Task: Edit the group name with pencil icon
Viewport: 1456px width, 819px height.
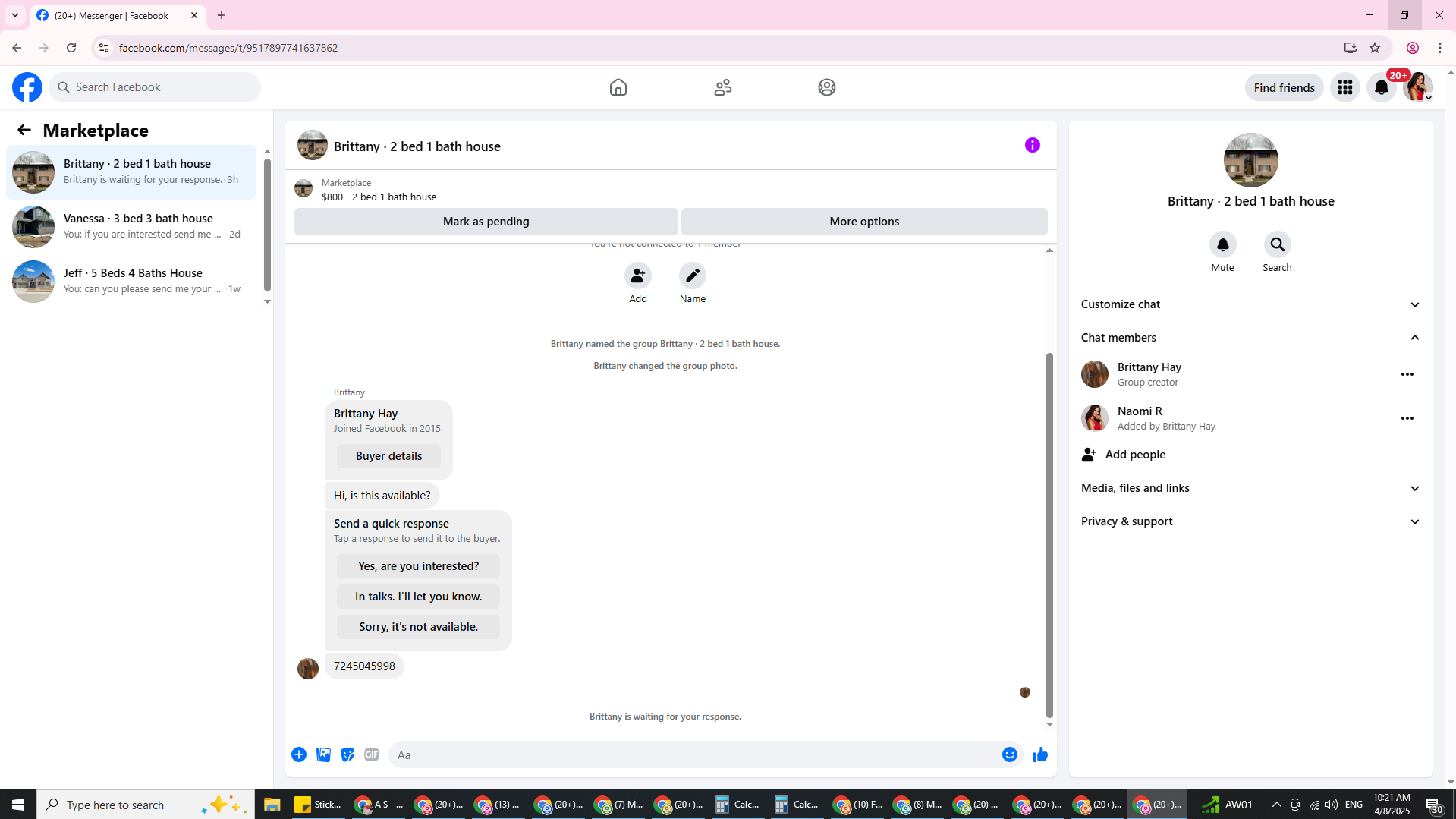Action: (692, 276)
